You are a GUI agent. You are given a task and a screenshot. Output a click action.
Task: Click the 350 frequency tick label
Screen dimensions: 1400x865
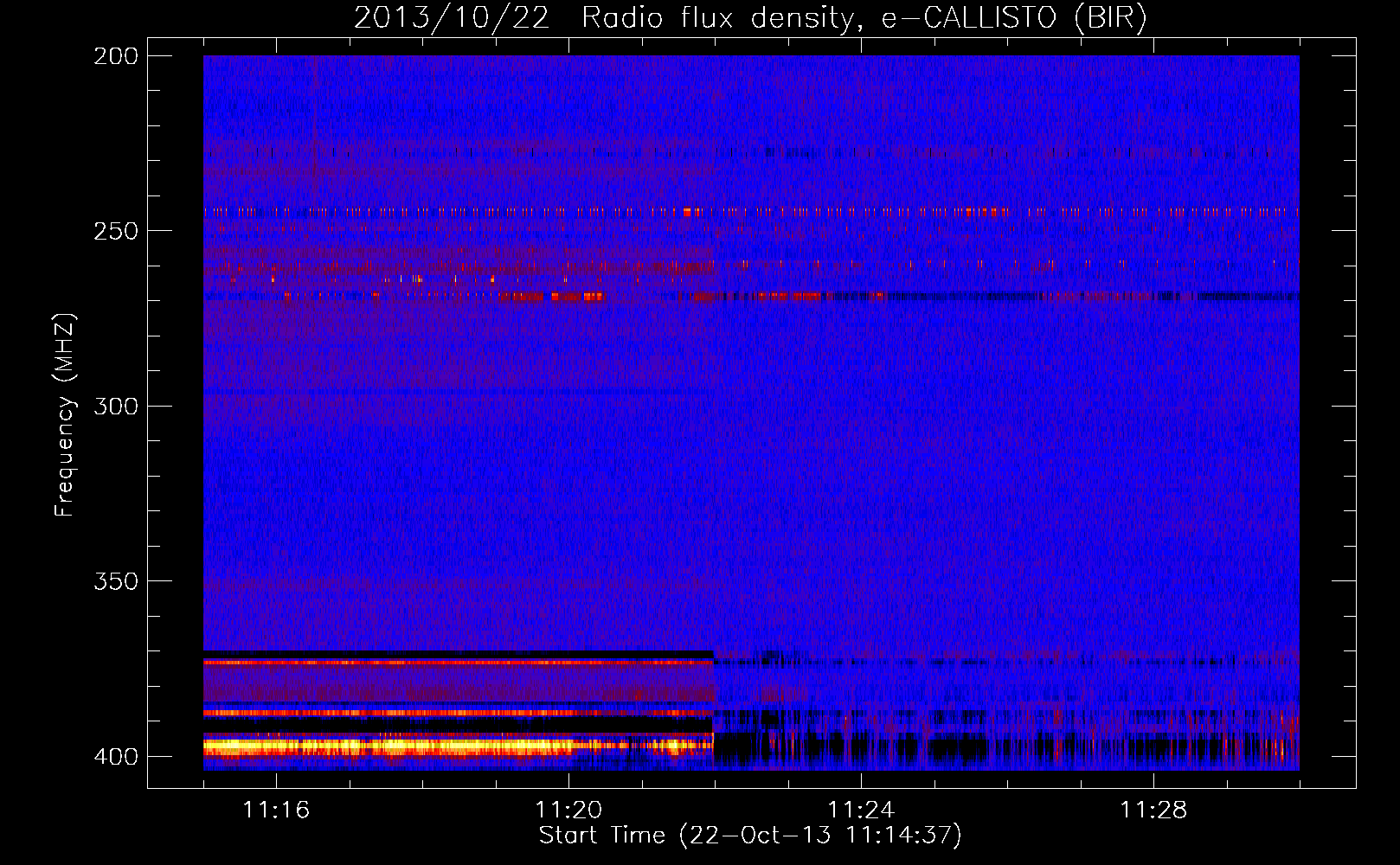(x=116, y=581)
